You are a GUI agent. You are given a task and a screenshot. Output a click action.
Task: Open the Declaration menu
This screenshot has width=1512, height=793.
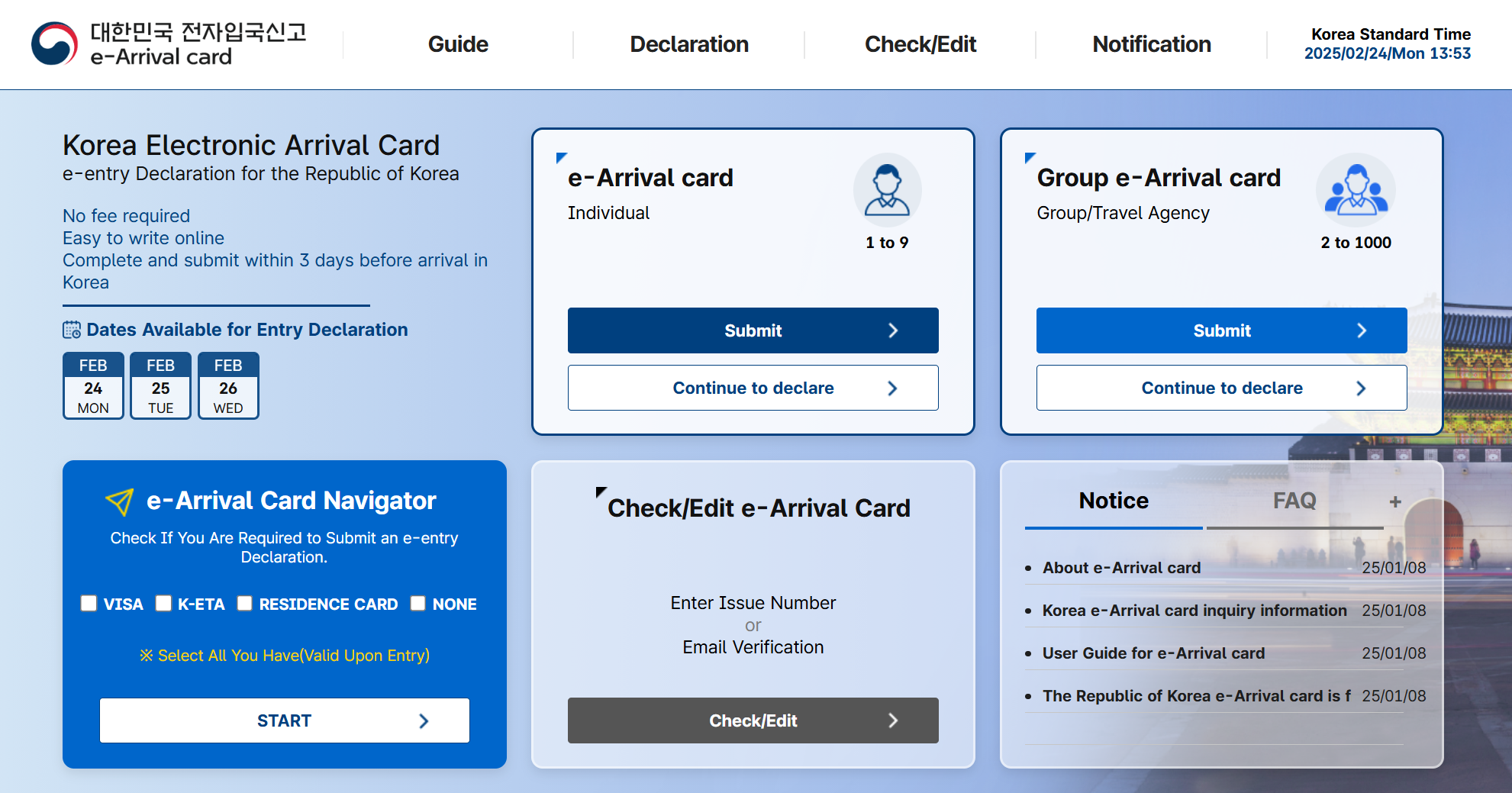coord(688,44)
